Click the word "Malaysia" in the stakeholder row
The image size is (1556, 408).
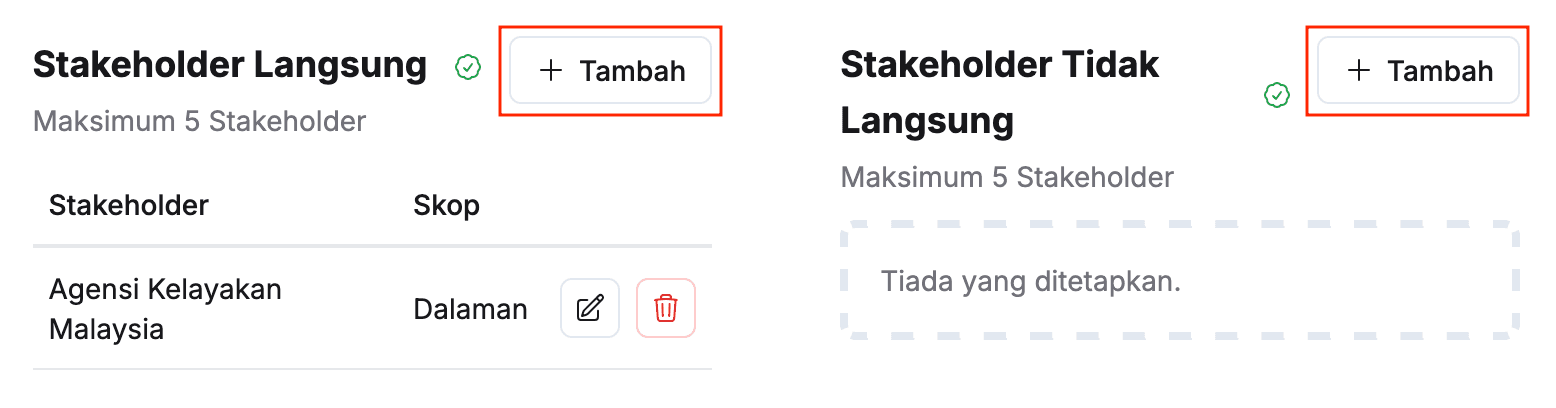pyautogui.click(x=106, y=329)
